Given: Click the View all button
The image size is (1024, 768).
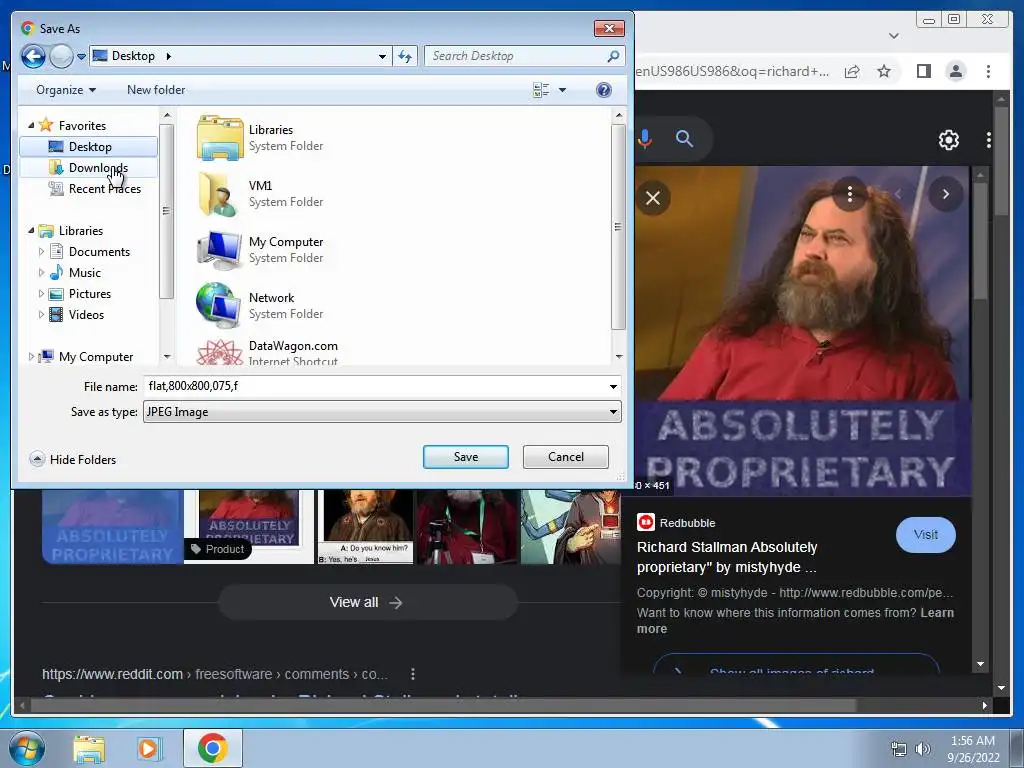Looking at the screenshot, I should click(x=368, y=602).
